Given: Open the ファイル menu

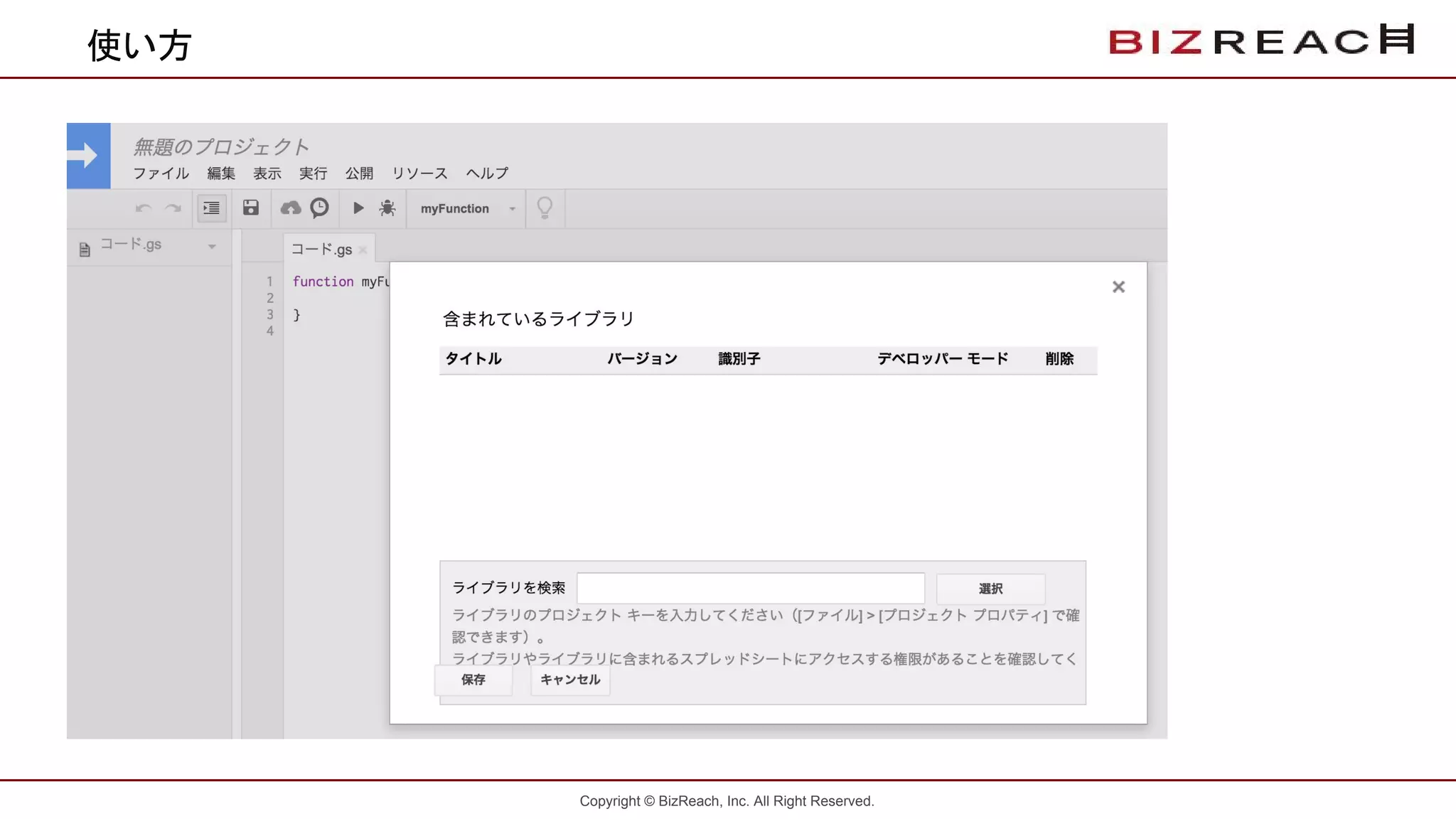Looking at the screenshot, I should click(x=161, y=173).
